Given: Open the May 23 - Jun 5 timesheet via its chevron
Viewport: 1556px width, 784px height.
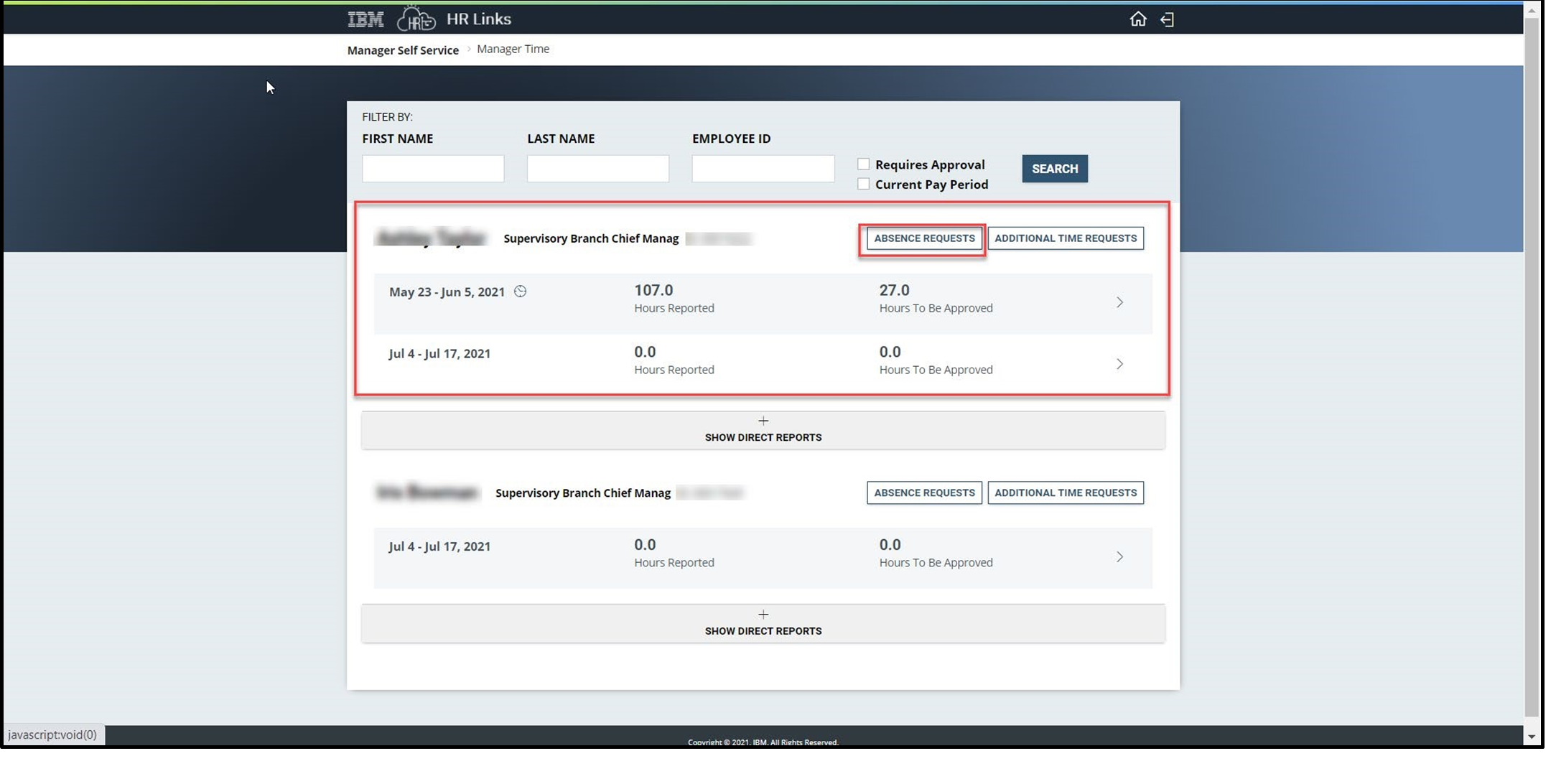Looking at the screenshot, I should [1119, 302].
